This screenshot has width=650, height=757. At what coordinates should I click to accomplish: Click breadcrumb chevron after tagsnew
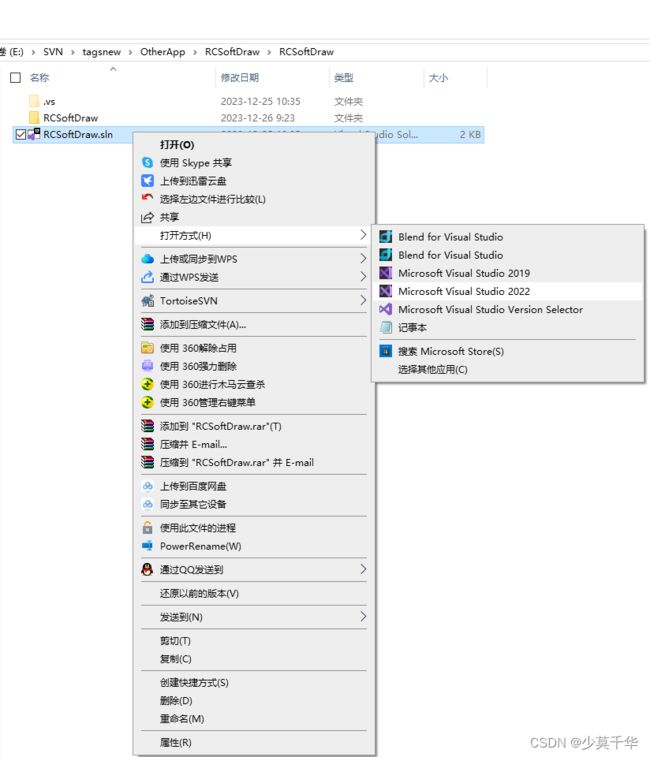130,52
